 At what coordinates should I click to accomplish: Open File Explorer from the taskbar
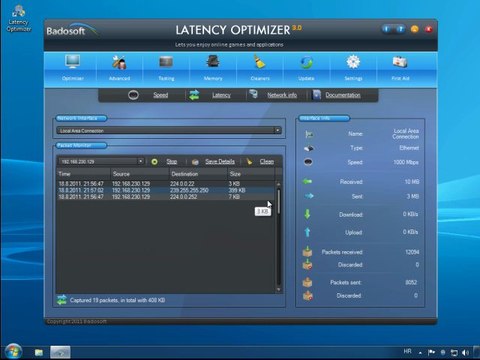(x=39, y=352)
